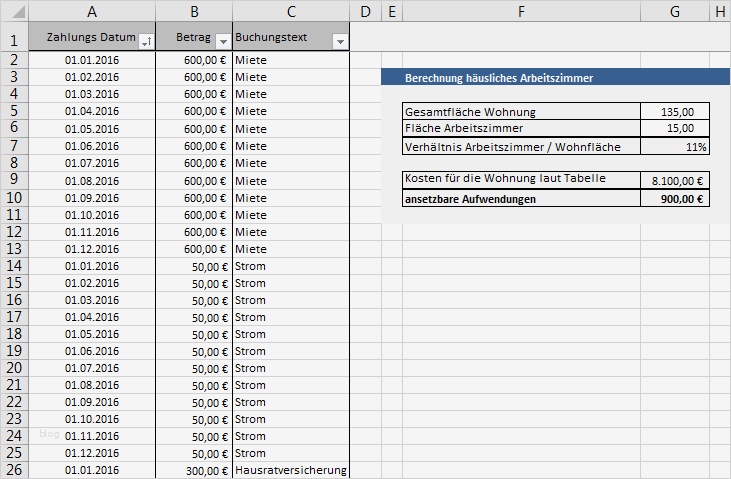Viewport: 731px width, 479px height.
Task: Select the ansetzbare Aufwendungen label
Action: [x=521, y=199]
